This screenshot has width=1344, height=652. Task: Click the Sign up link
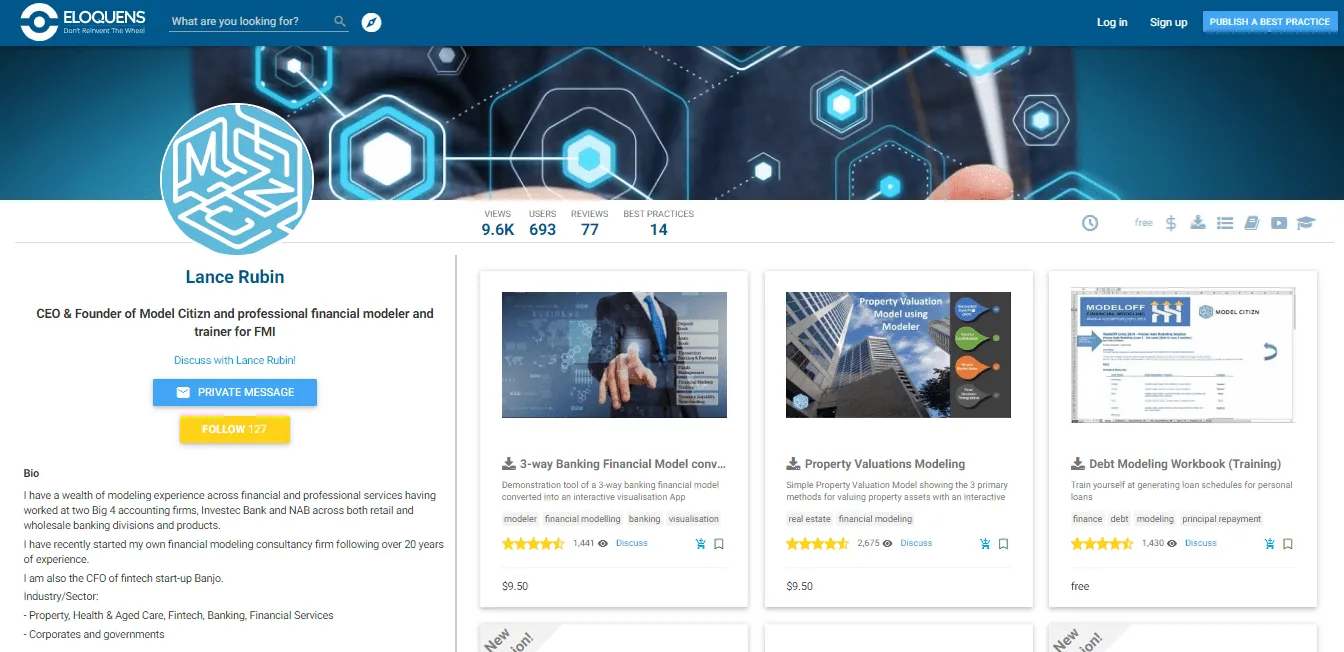(x=1168, y=22)
